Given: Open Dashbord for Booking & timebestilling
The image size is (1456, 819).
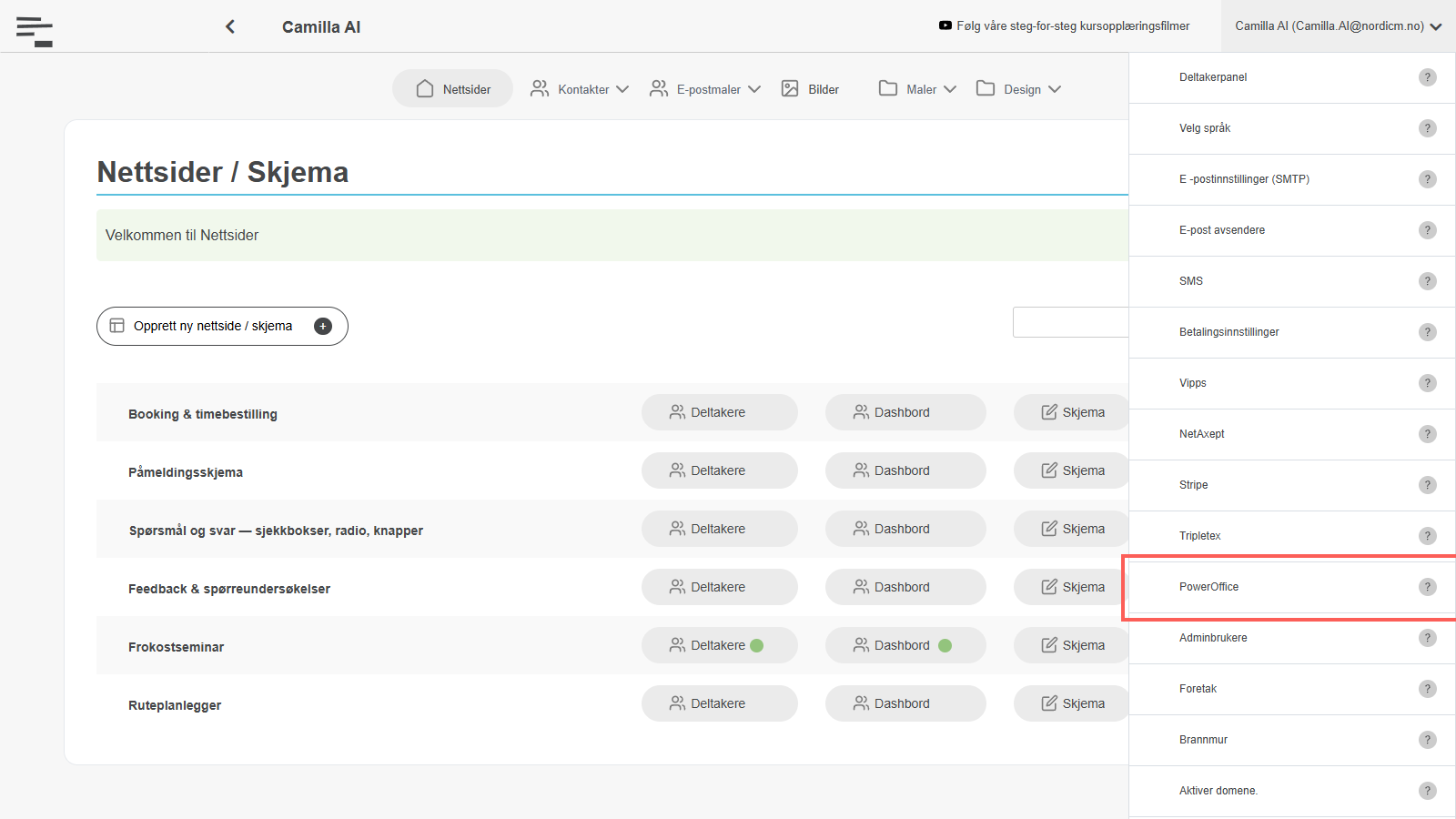Looking at the screenshot, I should 905,412.
